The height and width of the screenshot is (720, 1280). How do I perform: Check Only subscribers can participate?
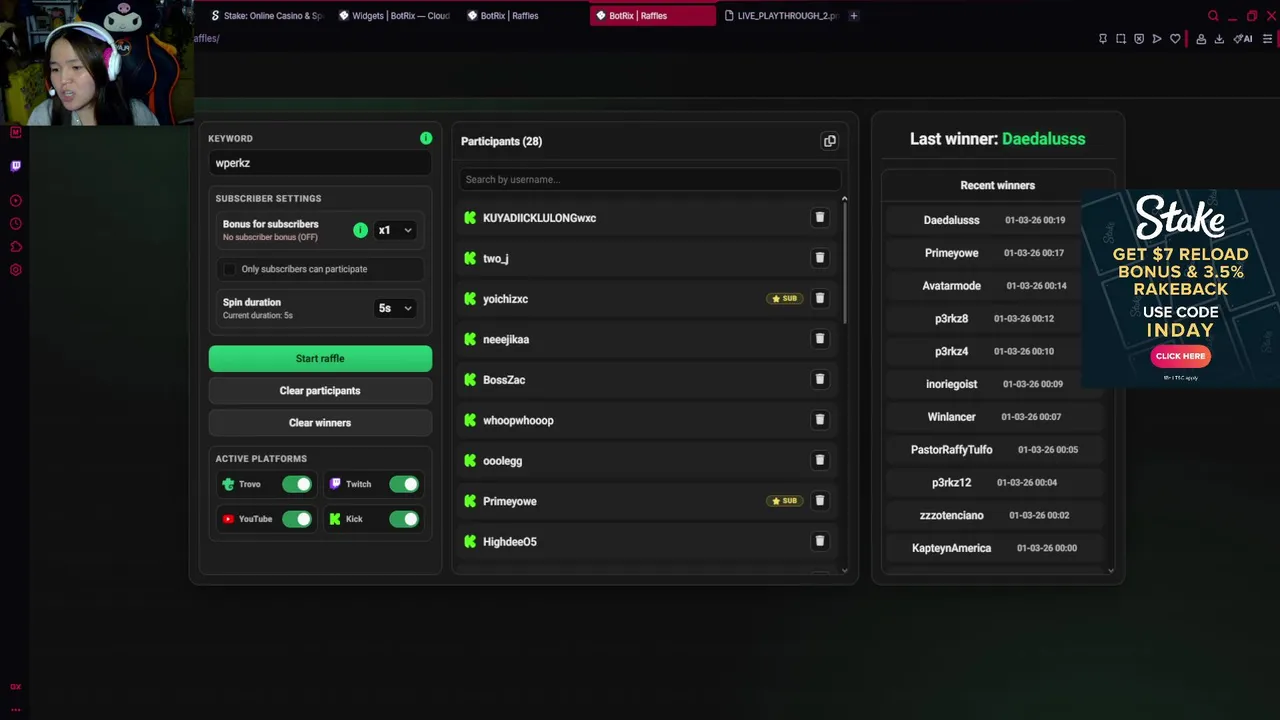229,269
